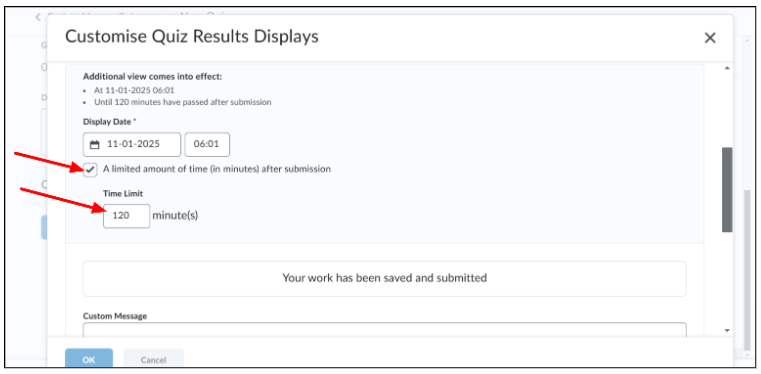Click the back chevron behind the dialog
The width and height of the screenshot is (761, 374).
[38, 17]
